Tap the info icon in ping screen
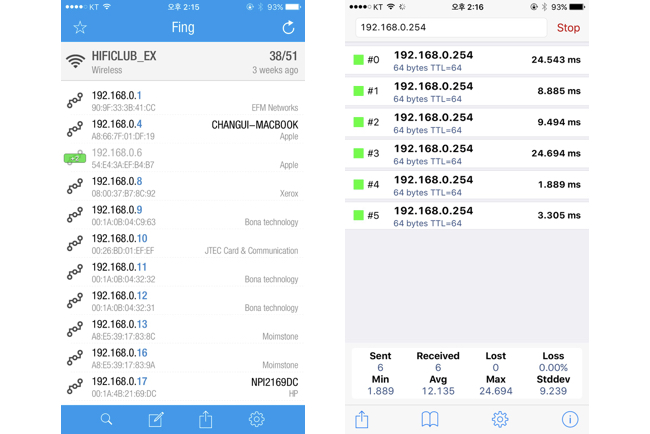This screenshot has width=650, height=434. click(570, 419)
